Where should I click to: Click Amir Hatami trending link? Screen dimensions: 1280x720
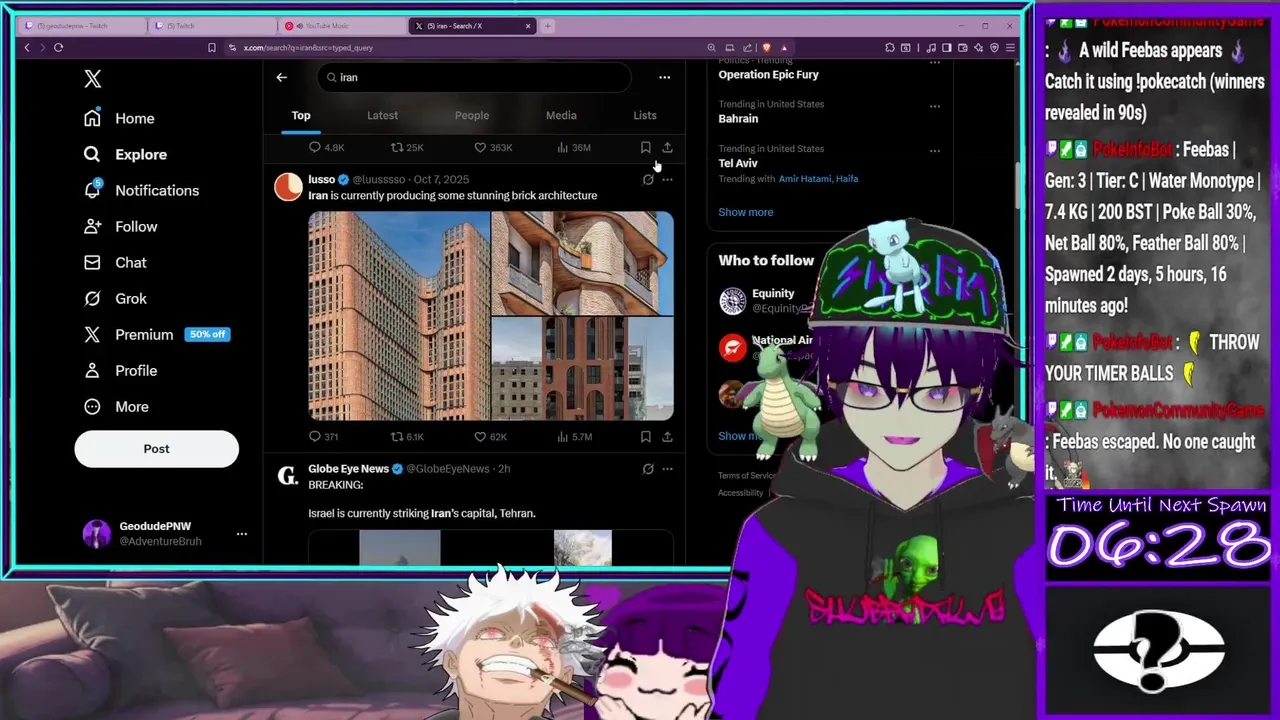(806, 179)
